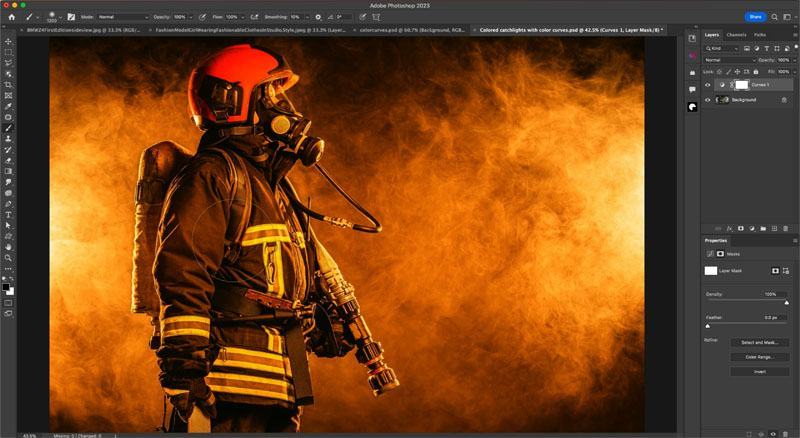The width and height of the screenshot is (800, 438).
Task: Create a new group with the folder icon
Action: click(x=762, y=228)
